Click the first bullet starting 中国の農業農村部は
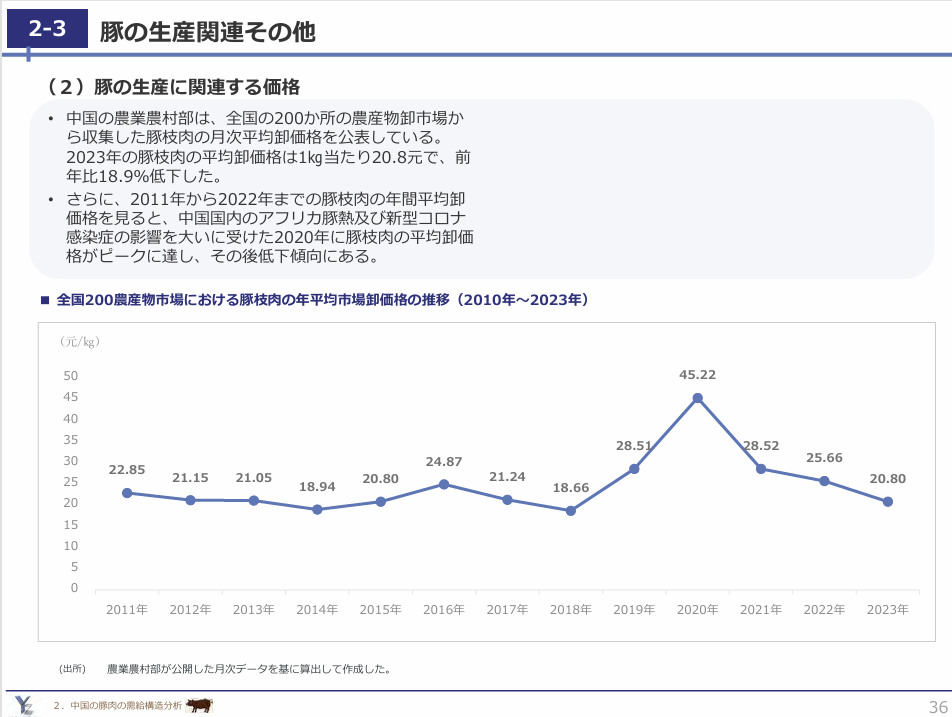Screen dimensions: 952x717 coord(268,147)
